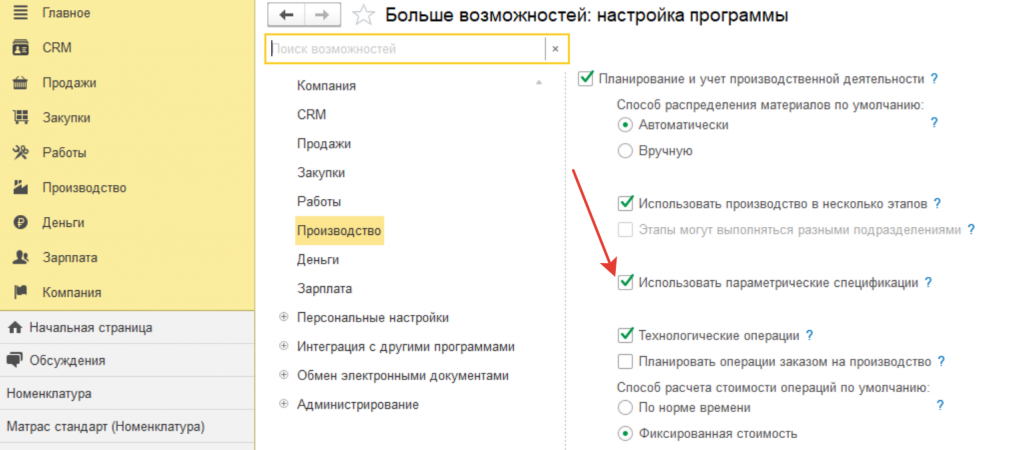
Task: Navigate back with the left arrow
Action: coord(286,14)
